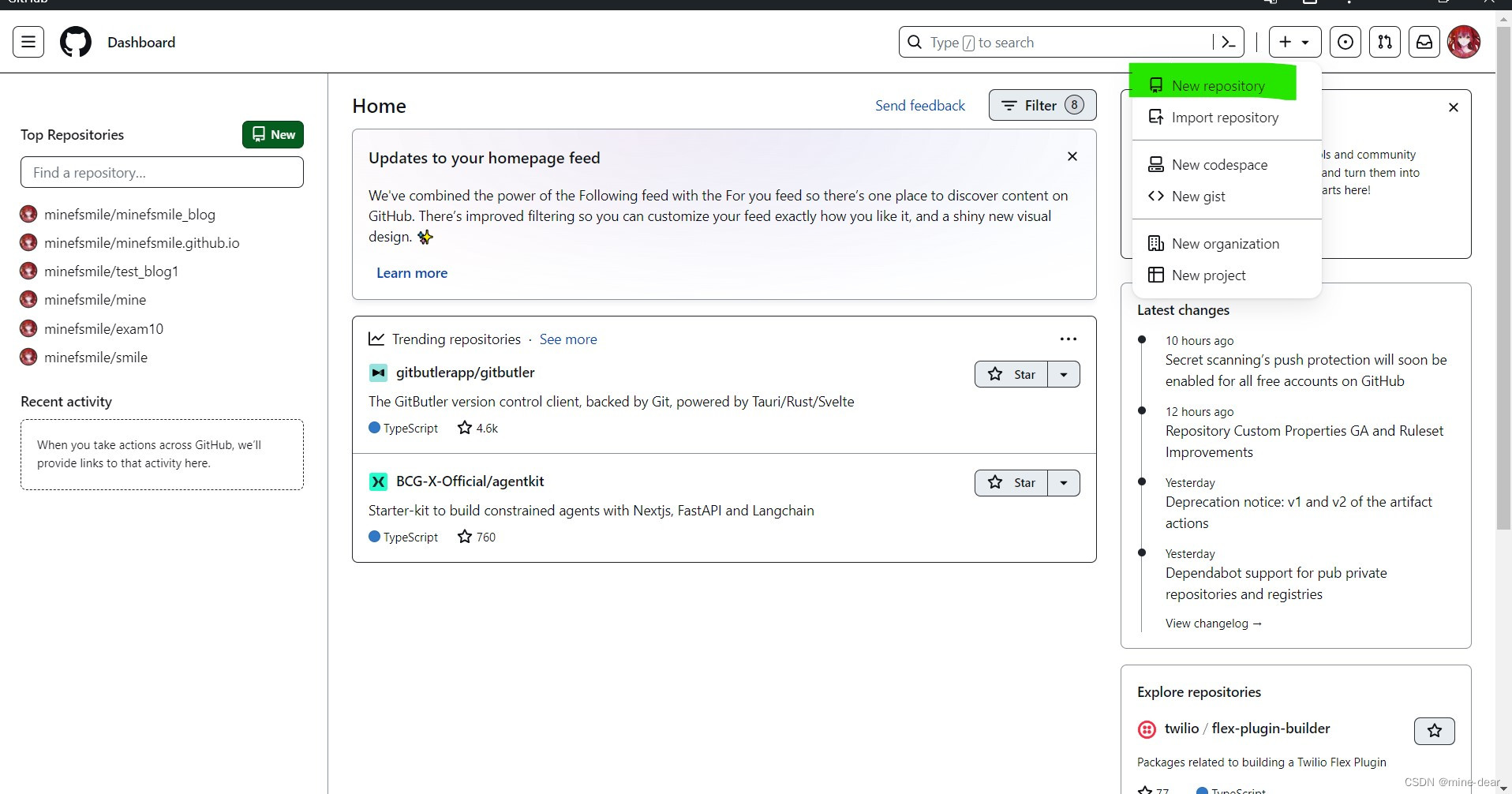Click the search magnifier icon

(x=915, y=42)
